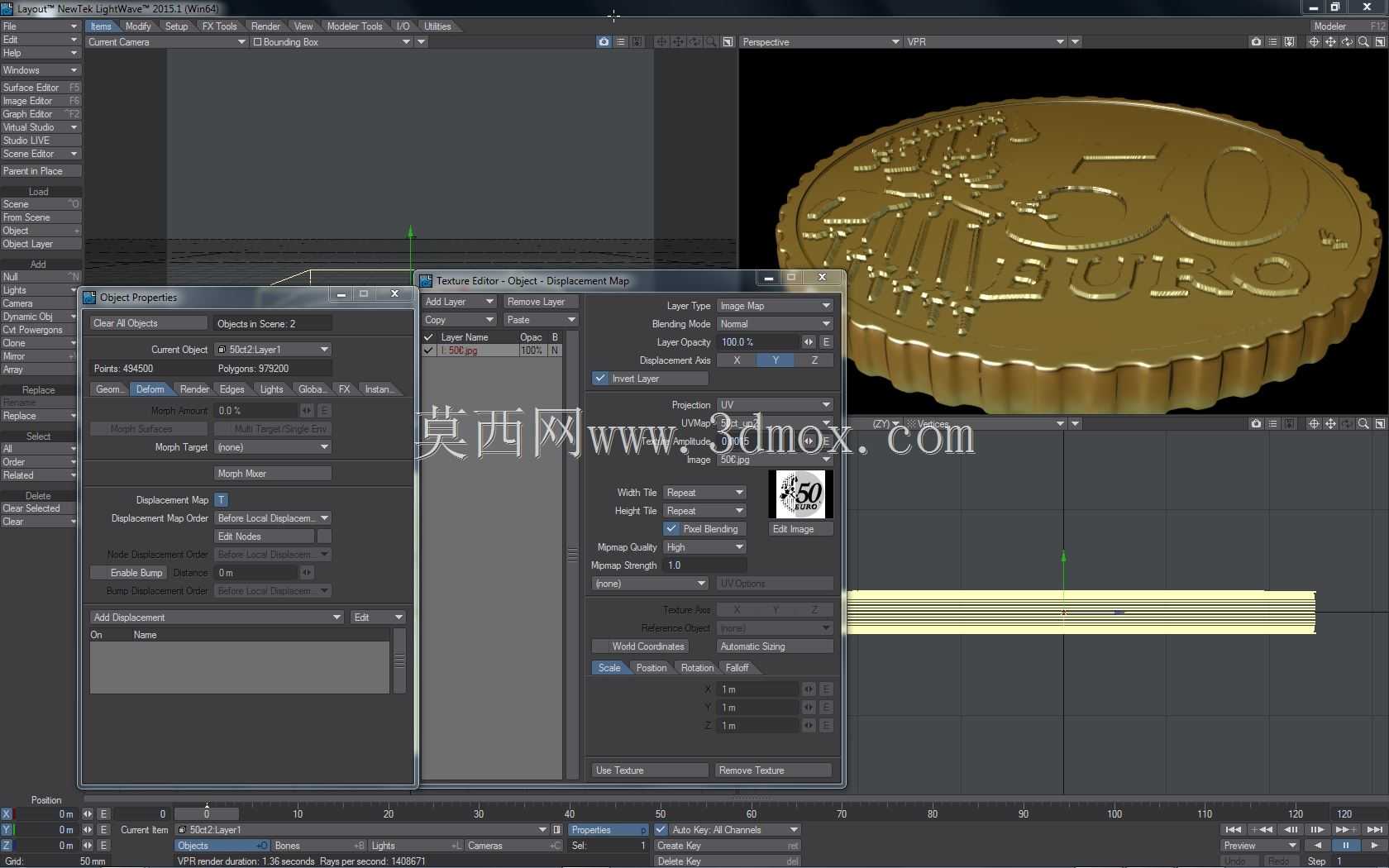Step forward one frame
Image resolution: width=1389 pixels, height=868 pixels.
1317,830
